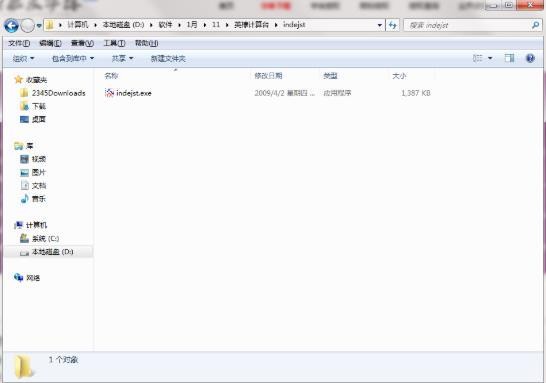546x383 pixels.
Task: Select folder 11 in the address path
Action: (x=216, y=25)
